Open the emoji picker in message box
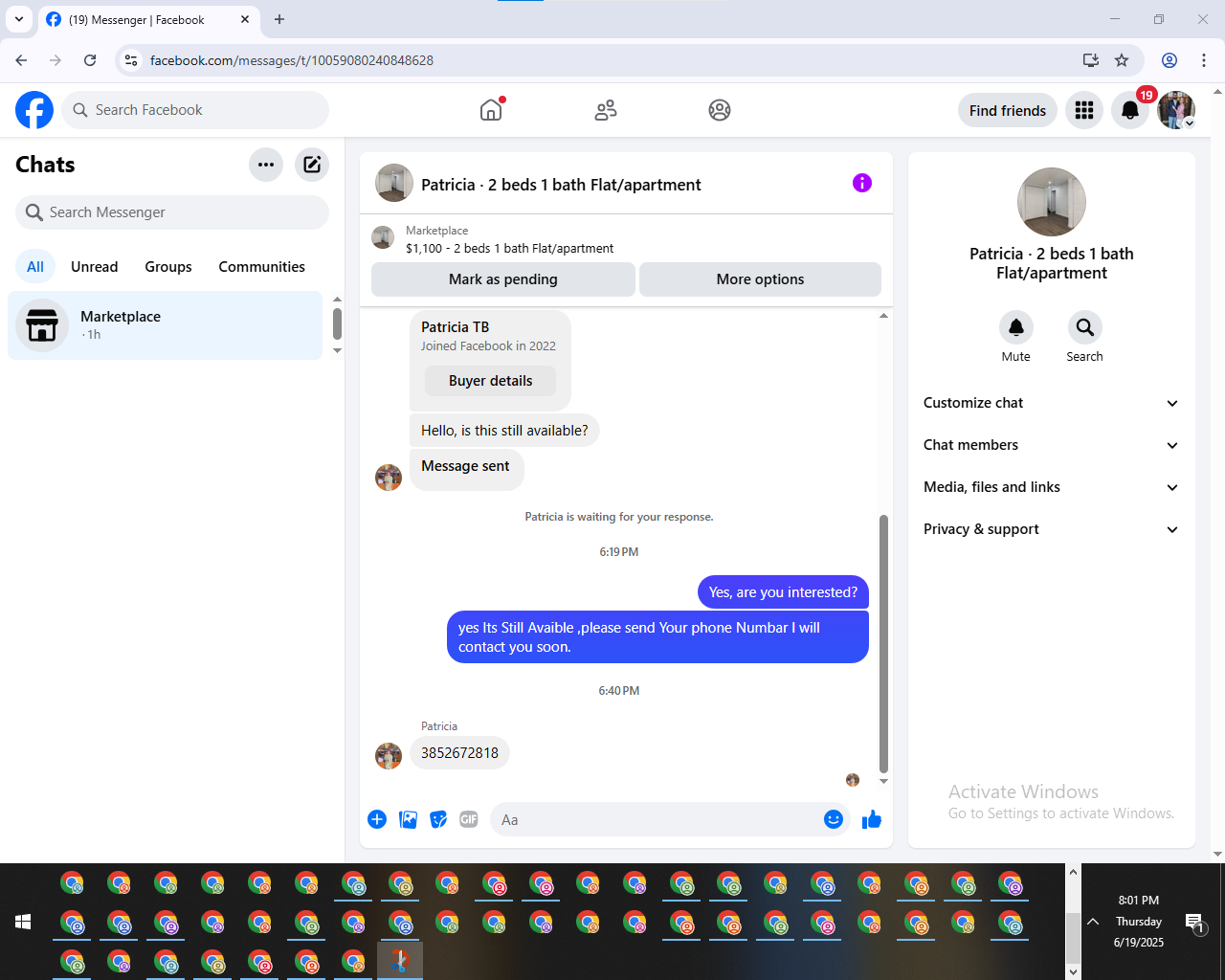1225x980 pixels. (x=834, y=819)
